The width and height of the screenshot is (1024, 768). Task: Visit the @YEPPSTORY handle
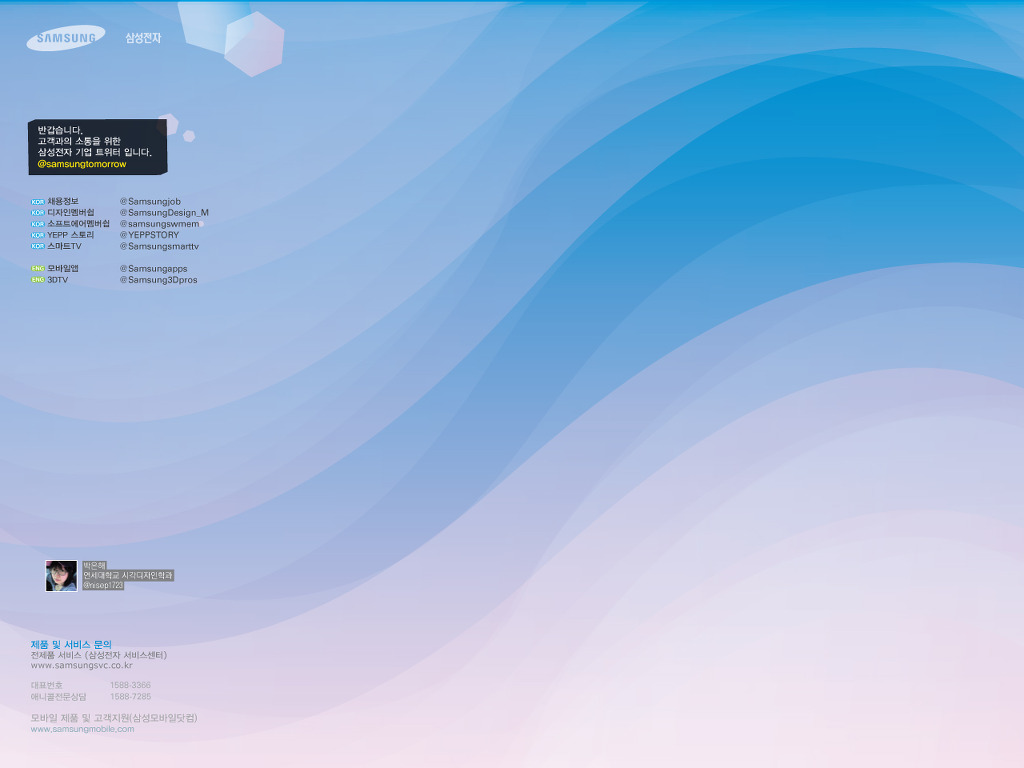pos(150,235)
